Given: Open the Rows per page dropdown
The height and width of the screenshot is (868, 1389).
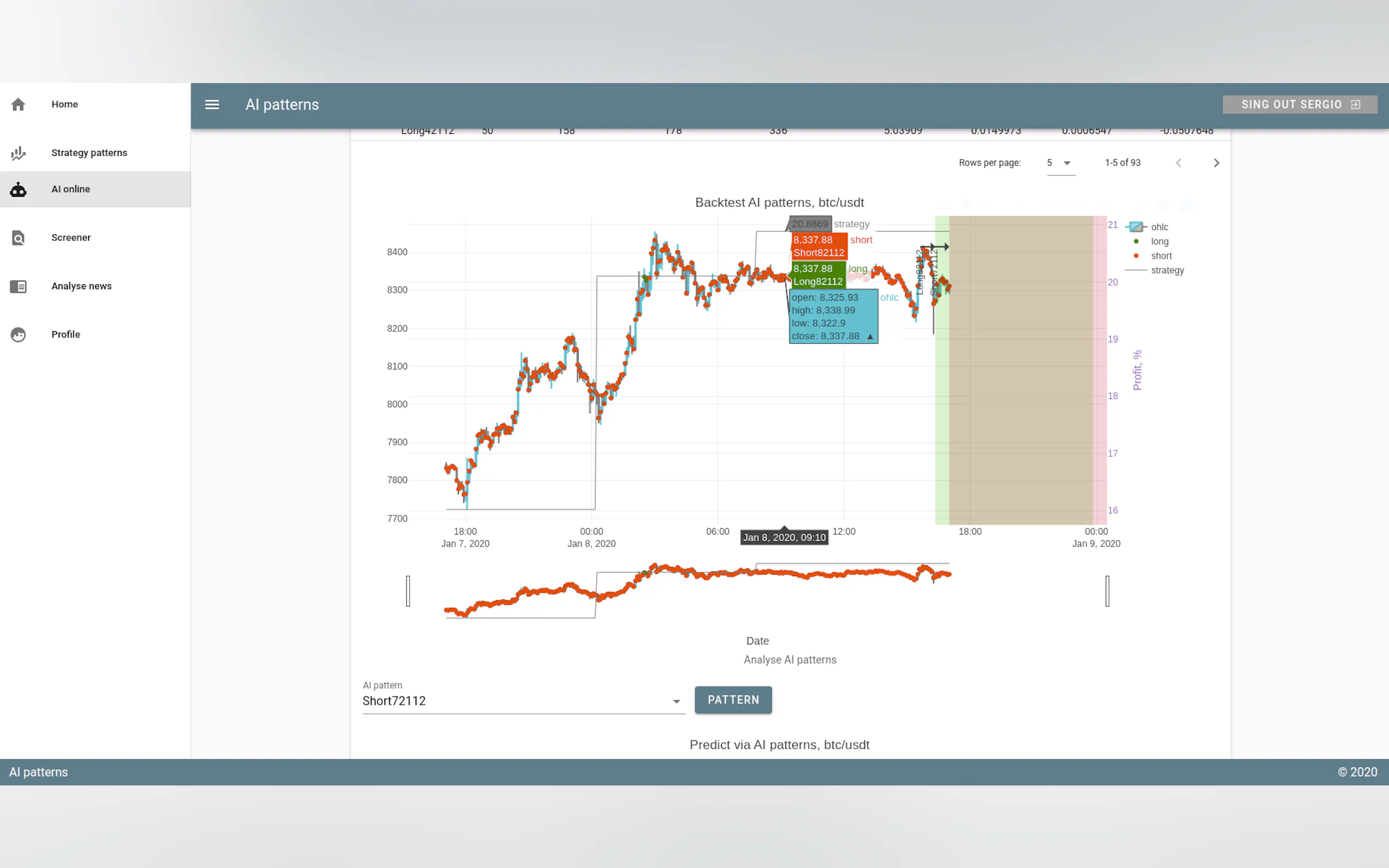Looking at the screenshot, I should tap(1060, 163).
